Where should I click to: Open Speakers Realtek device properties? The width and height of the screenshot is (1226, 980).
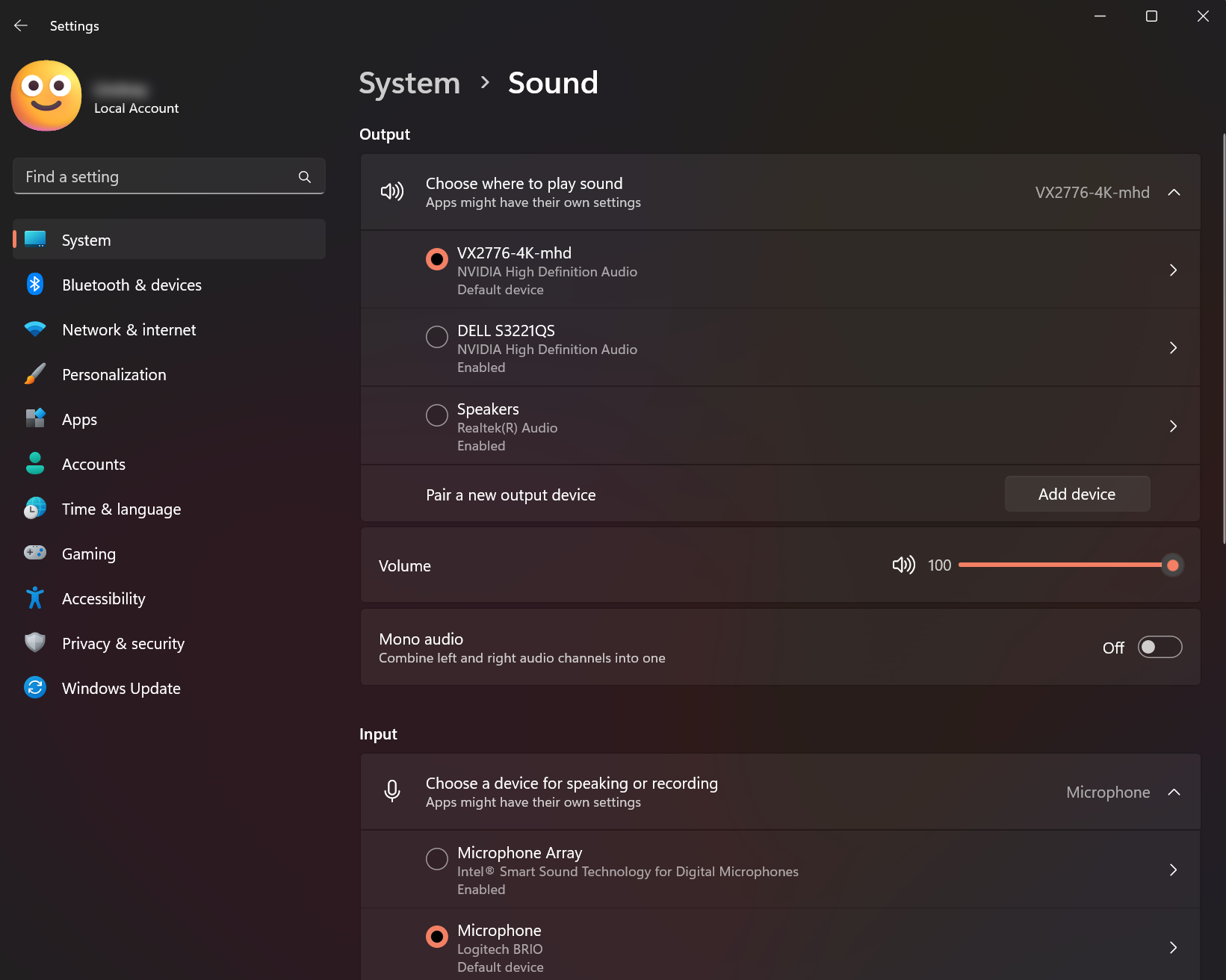tap(1172, 426)
